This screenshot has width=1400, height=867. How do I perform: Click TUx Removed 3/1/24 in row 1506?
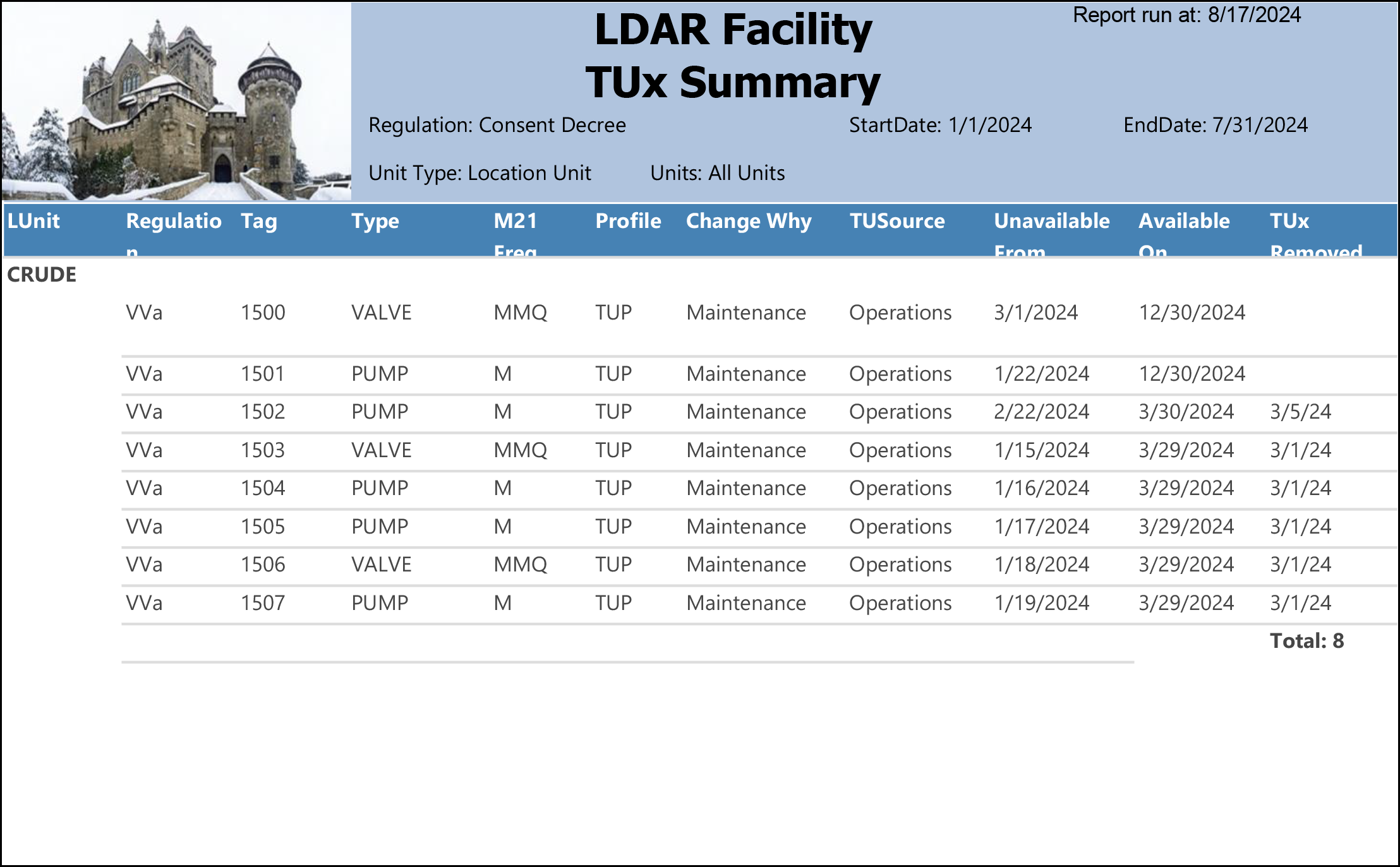(x=1301, y=565)
